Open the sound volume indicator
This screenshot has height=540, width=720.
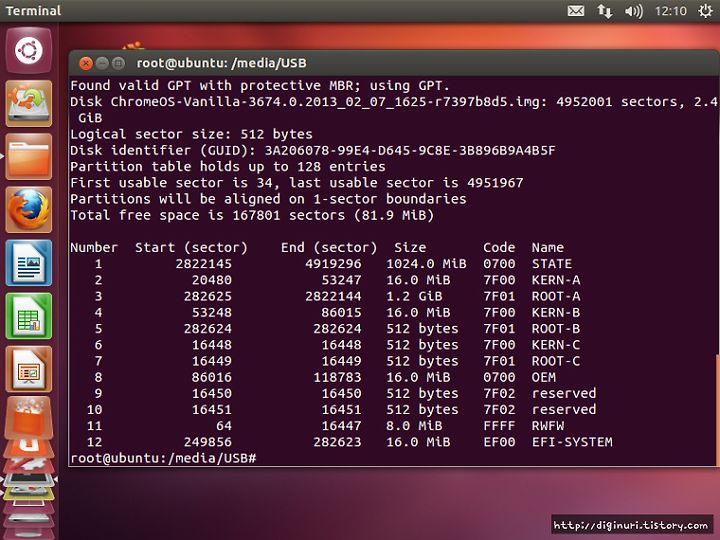(634, 11)
